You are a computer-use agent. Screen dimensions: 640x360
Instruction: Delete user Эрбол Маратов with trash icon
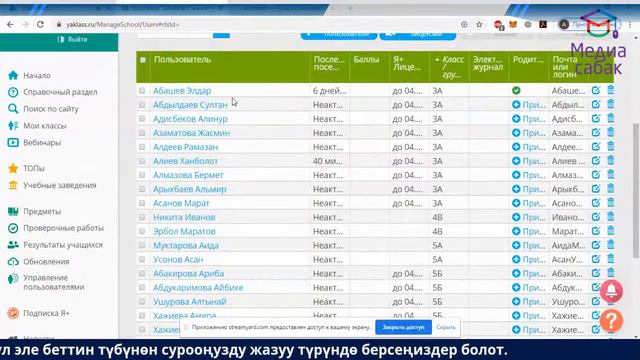tap(611, 231)
